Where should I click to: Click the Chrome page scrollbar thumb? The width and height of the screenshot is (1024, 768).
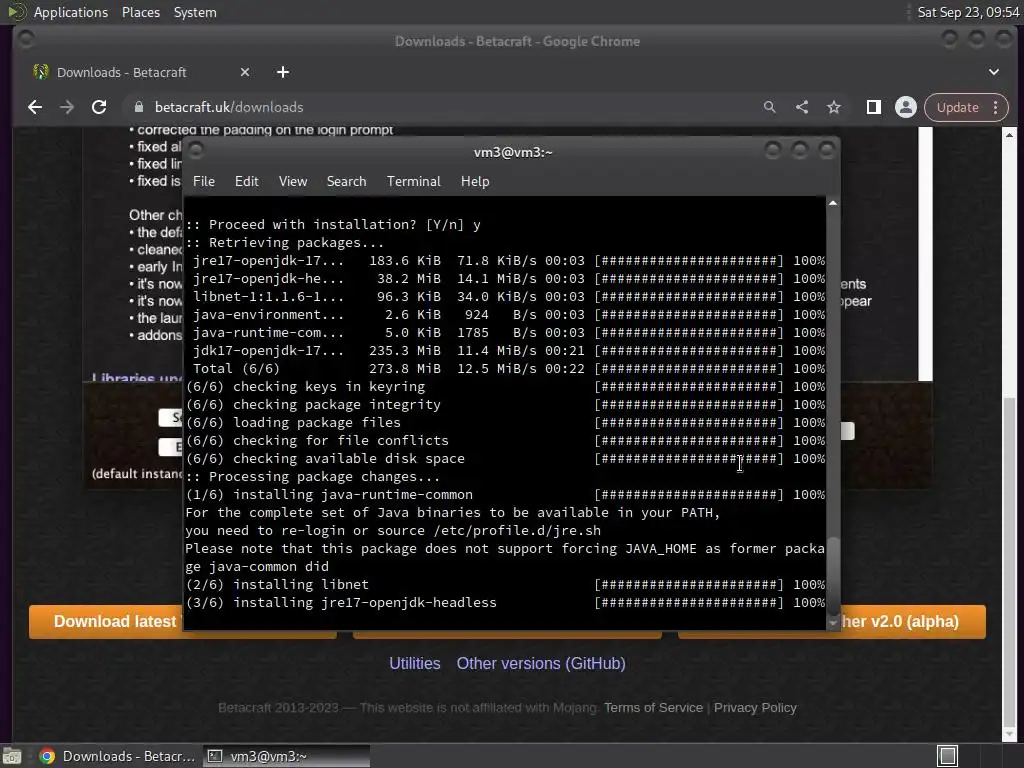[x=1009, y=562]
